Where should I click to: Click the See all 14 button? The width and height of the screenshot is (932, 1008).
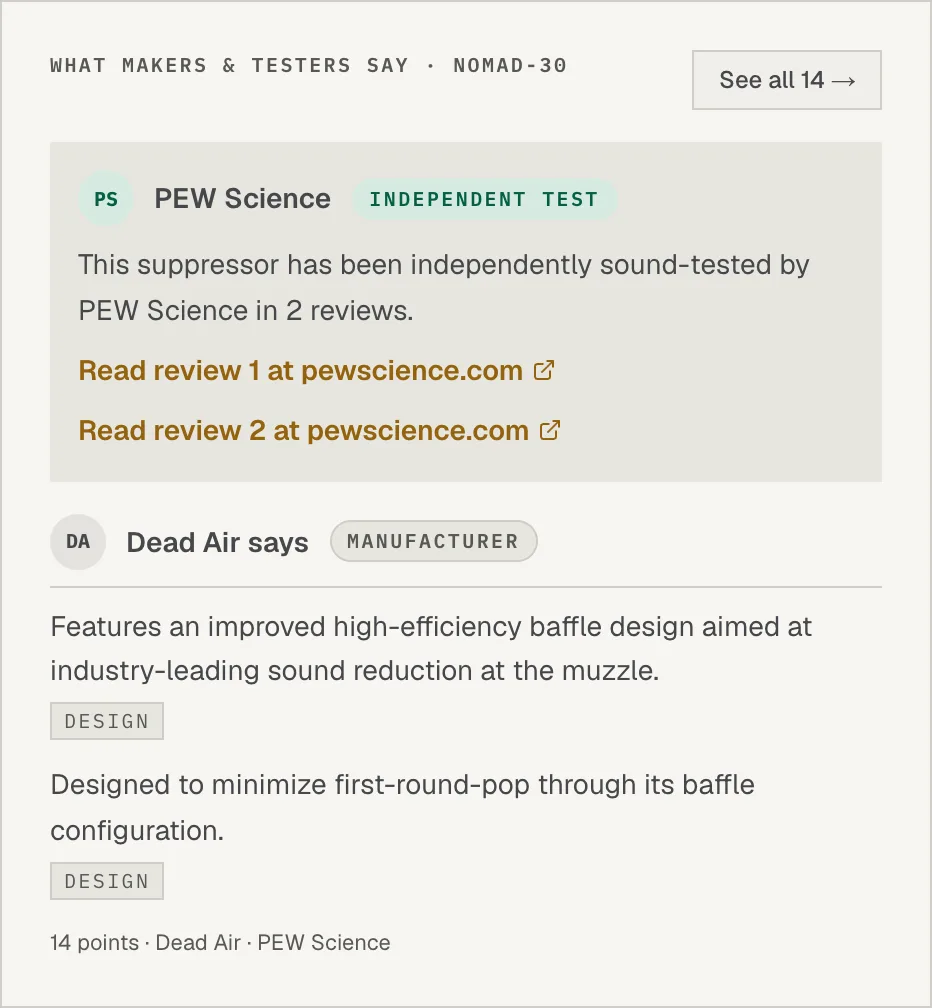pyautogui.click(x=786, y=80)
